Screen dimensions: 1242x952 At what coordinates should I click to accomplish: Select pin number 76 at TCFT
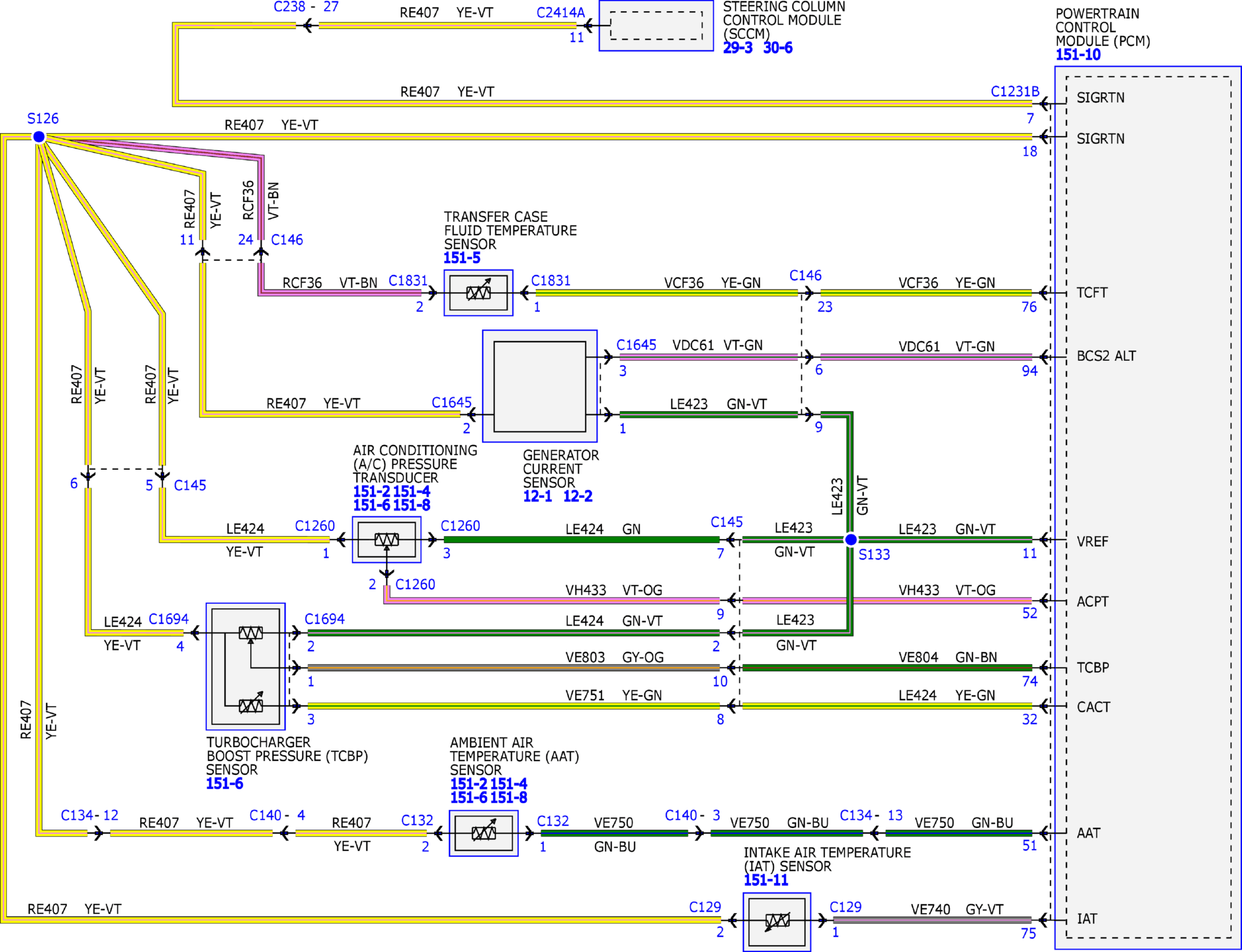1029,307
